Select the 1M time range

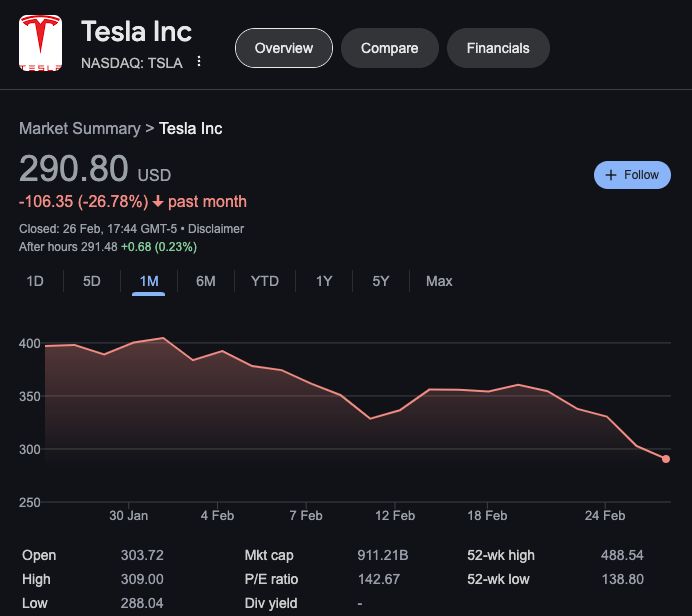tap(149, 281)
